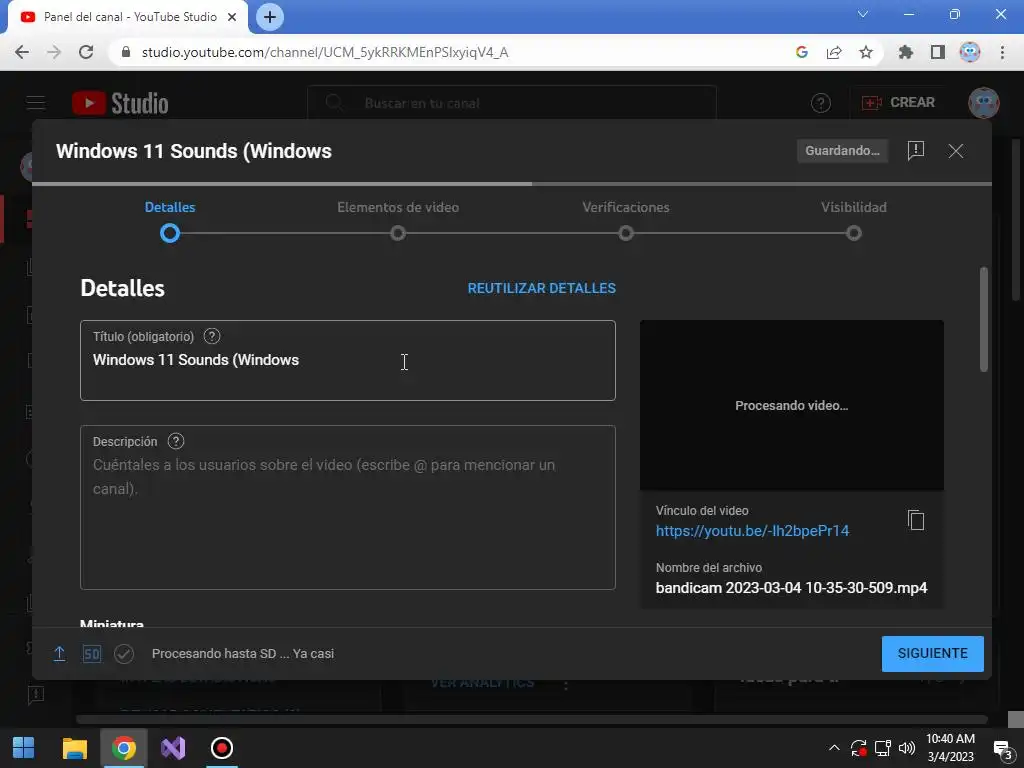Click file name bandicam 2023-03-04 10-35-30-509.mp4
Viewport: 1024px width, 768px height.
(x=792, y=588)
